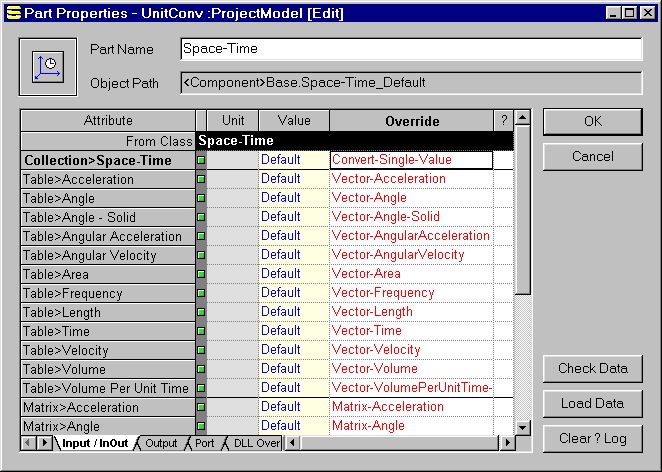Click the Clear ? Log button
662x472 pixels.
(592, 438)
